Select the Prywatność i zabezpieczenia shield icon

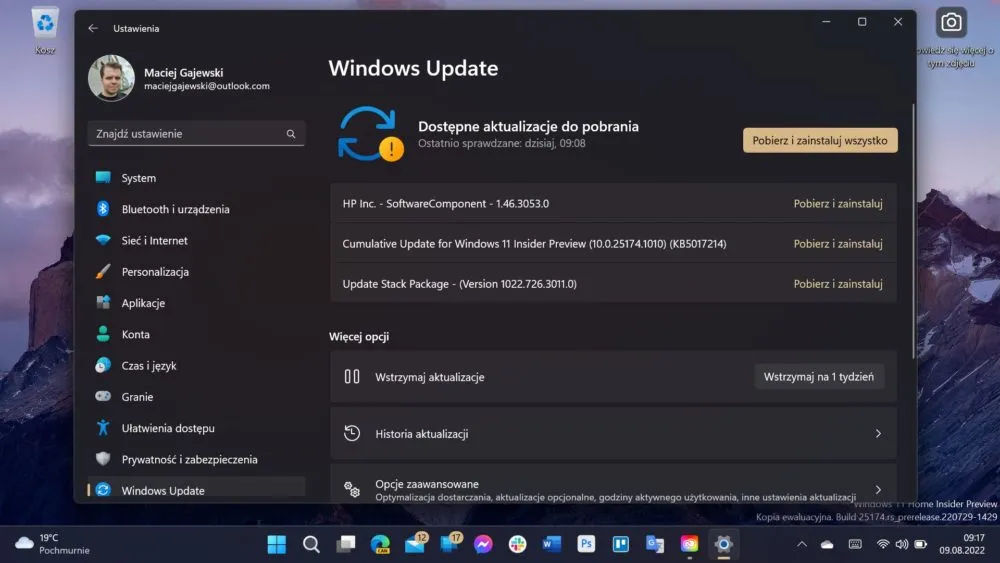click(103, 458)
